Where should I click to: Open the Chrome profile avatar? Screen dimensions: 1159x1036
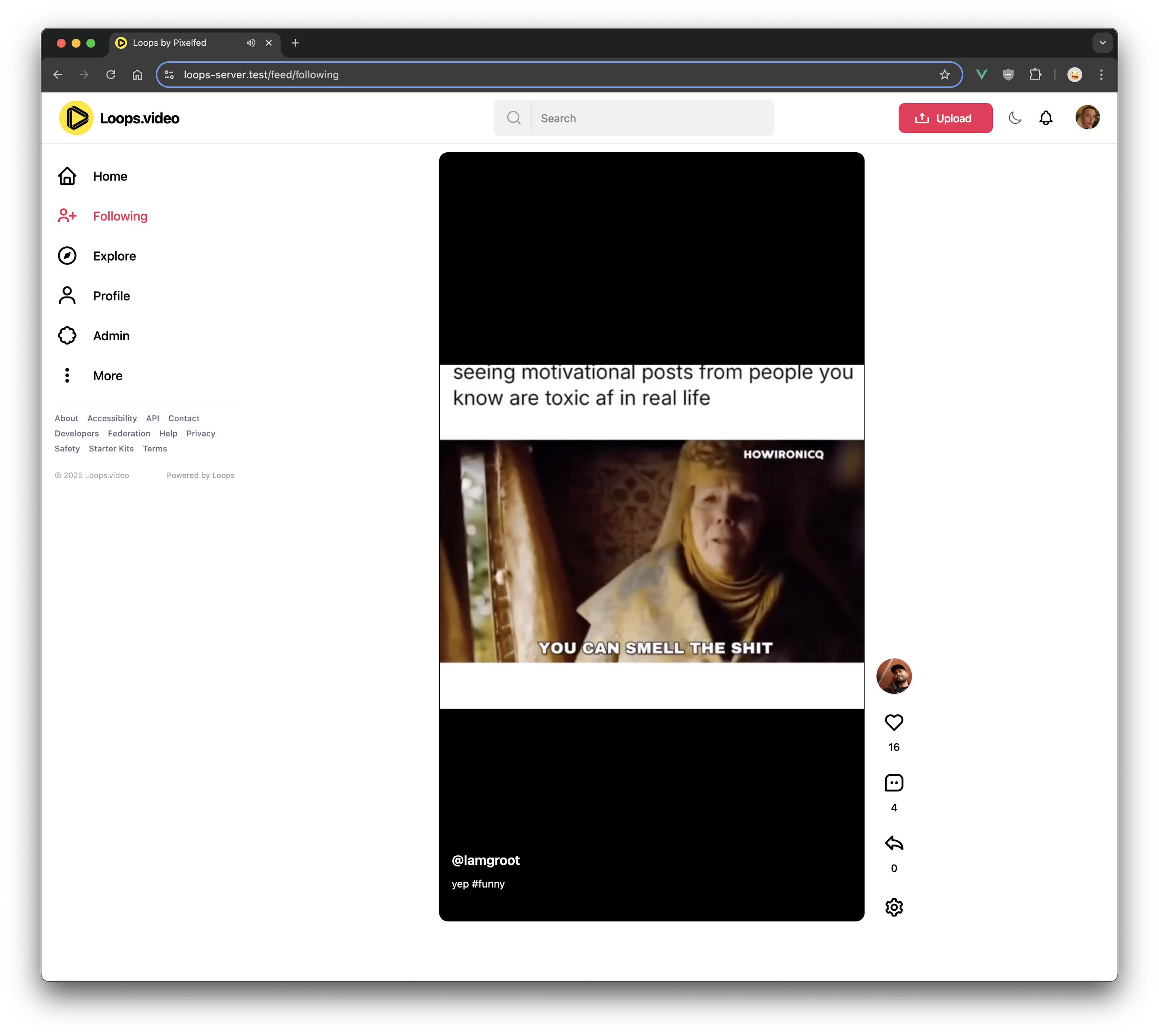coord(1075,75)
